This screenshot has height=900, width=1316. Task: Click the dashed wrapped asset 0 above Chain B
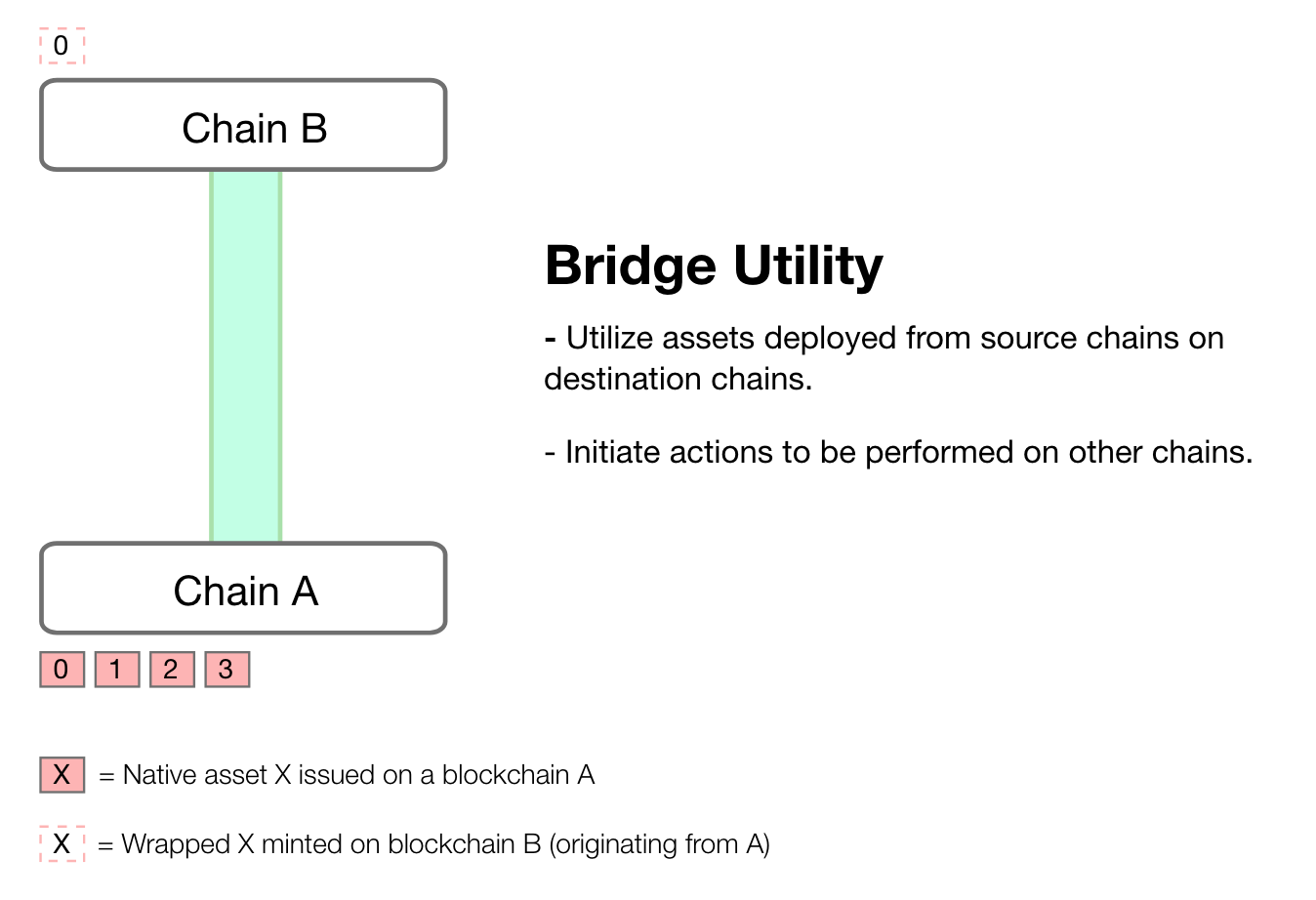click(x=62, y=46)
